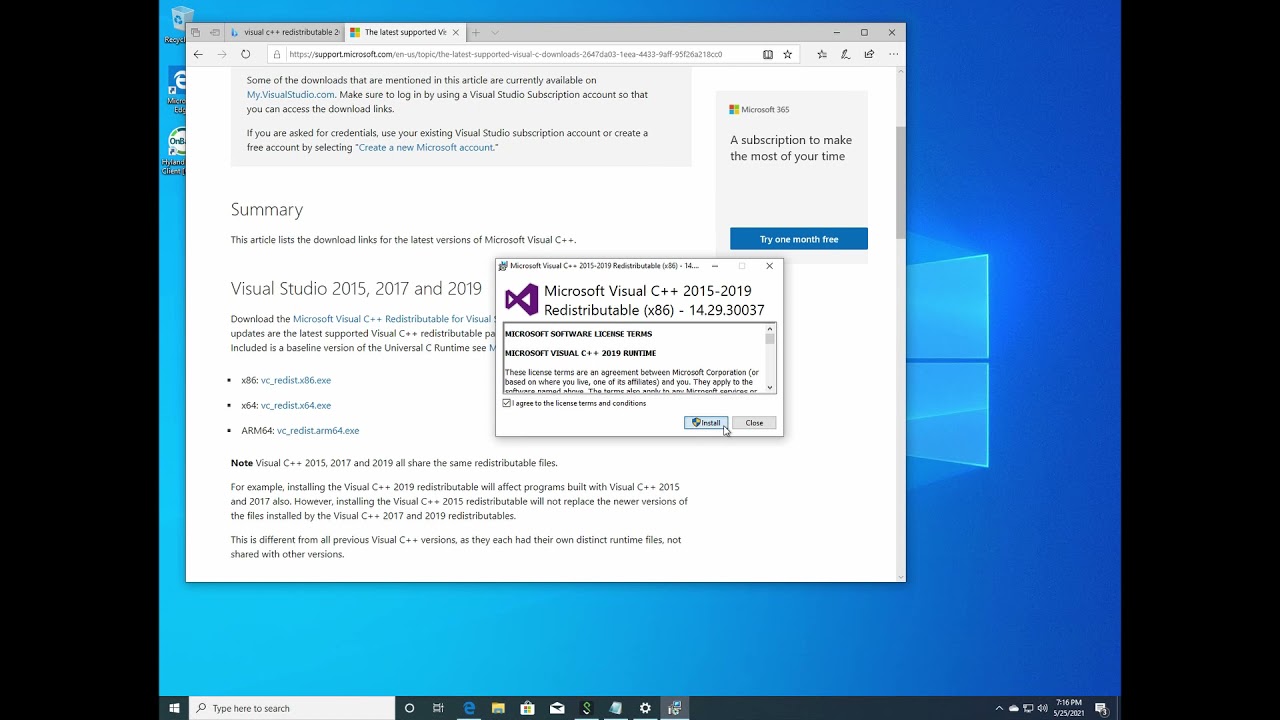Click the license text scrollbar up arrow
Screen dimensions: 1280x720
[x=770, y=329]
